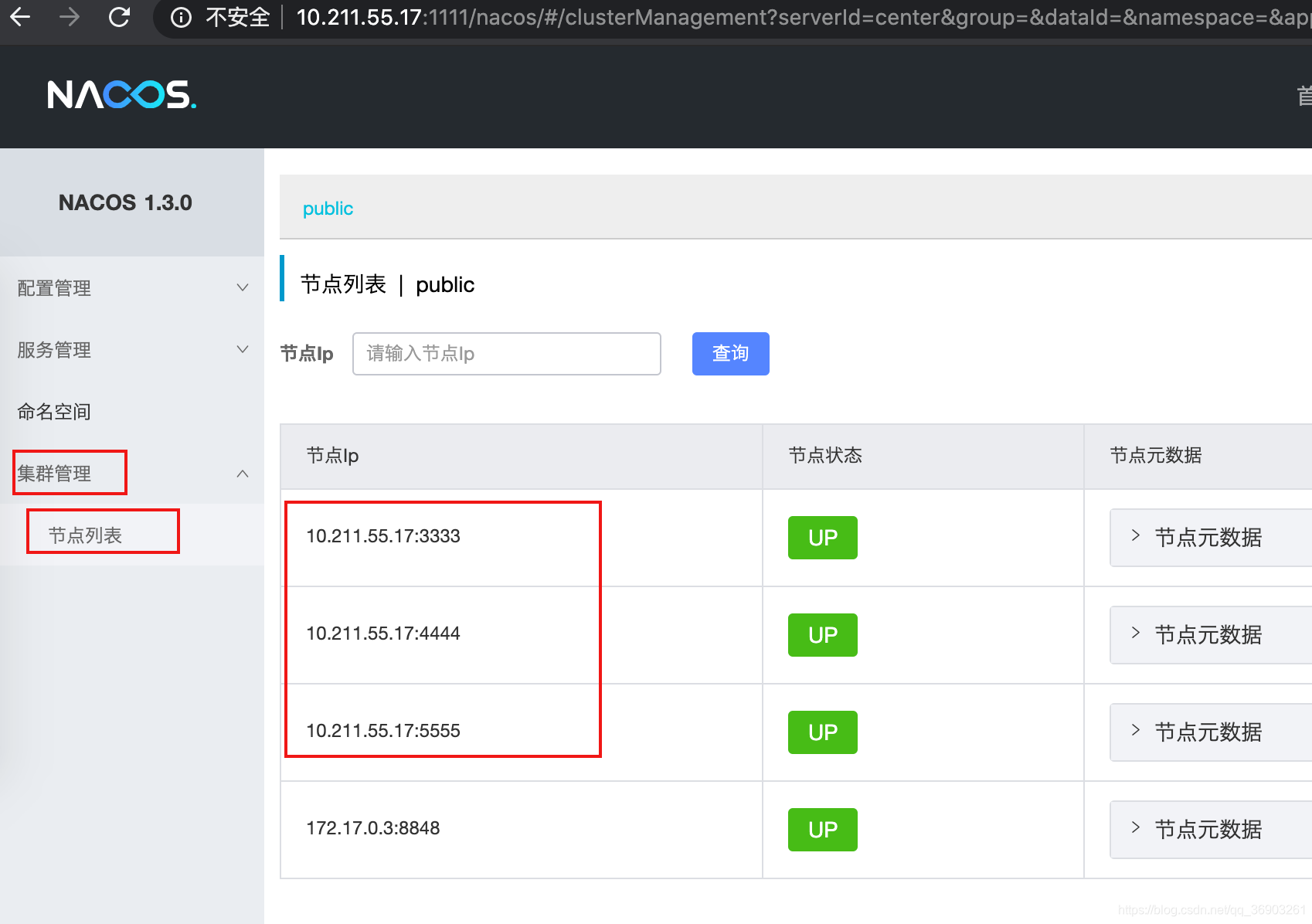Reload the page with refresh icon
The width and height of the screenshot is (1312, 924).
coord(119,16)
